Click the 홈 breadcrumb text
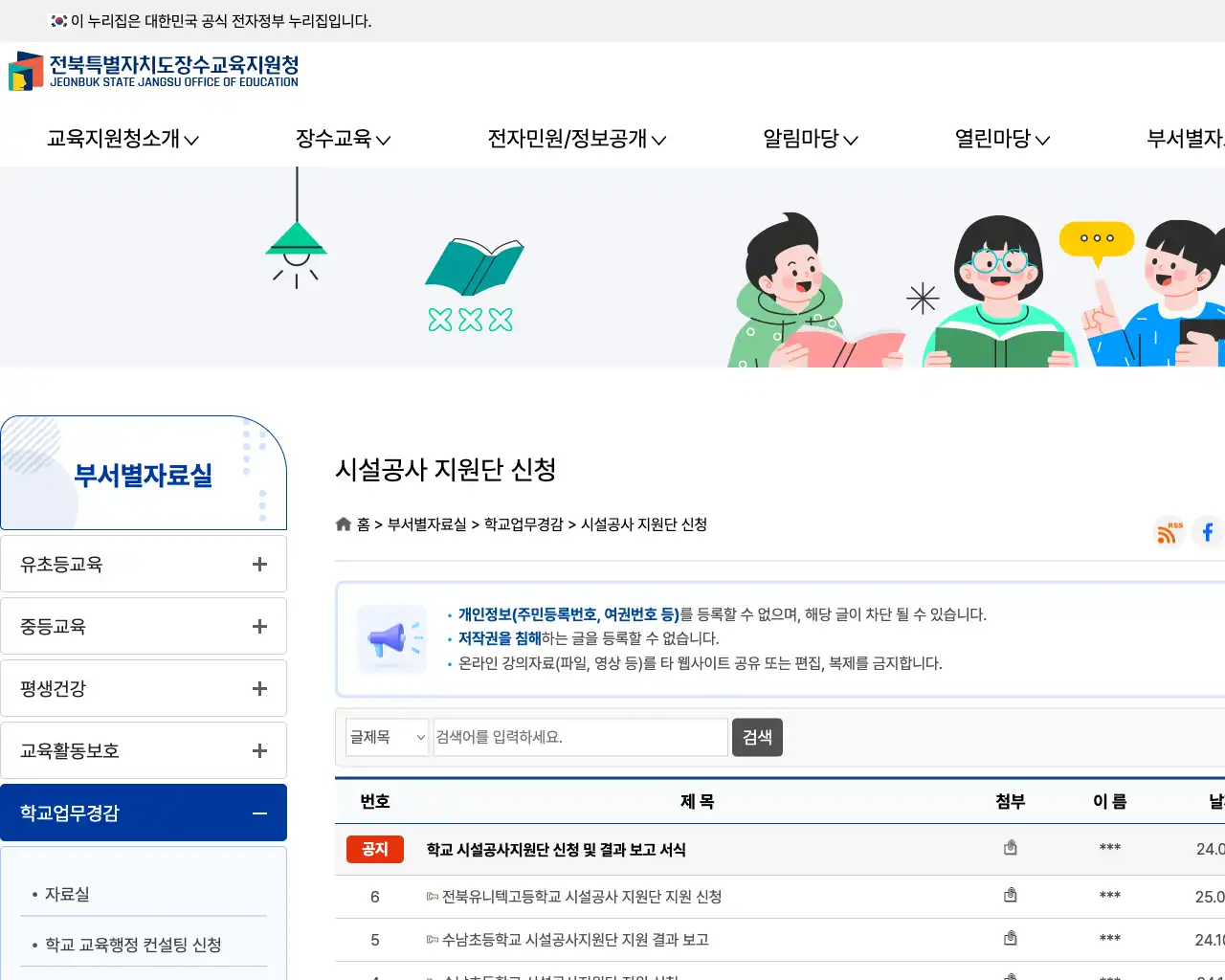This screenshot has height=980, width=1225. pyautogui.click(x=364, y=524)
